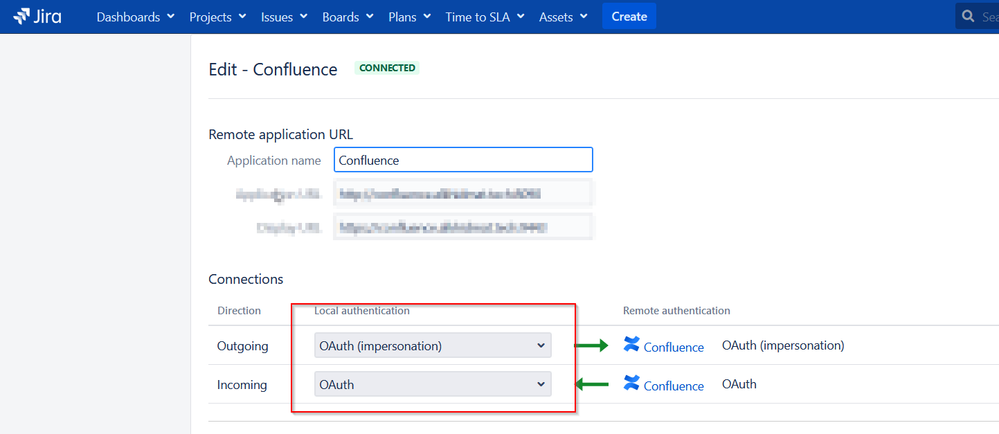
Task: Click the Confluence link in Incoming row
Action: (x=673, y=386)
